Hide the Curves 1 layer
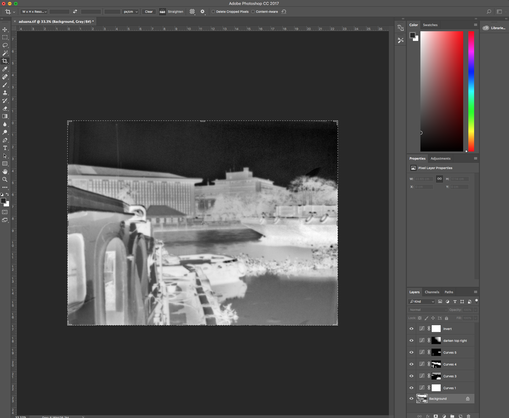This screenshot has height=418, width=509. pos(411,388)
